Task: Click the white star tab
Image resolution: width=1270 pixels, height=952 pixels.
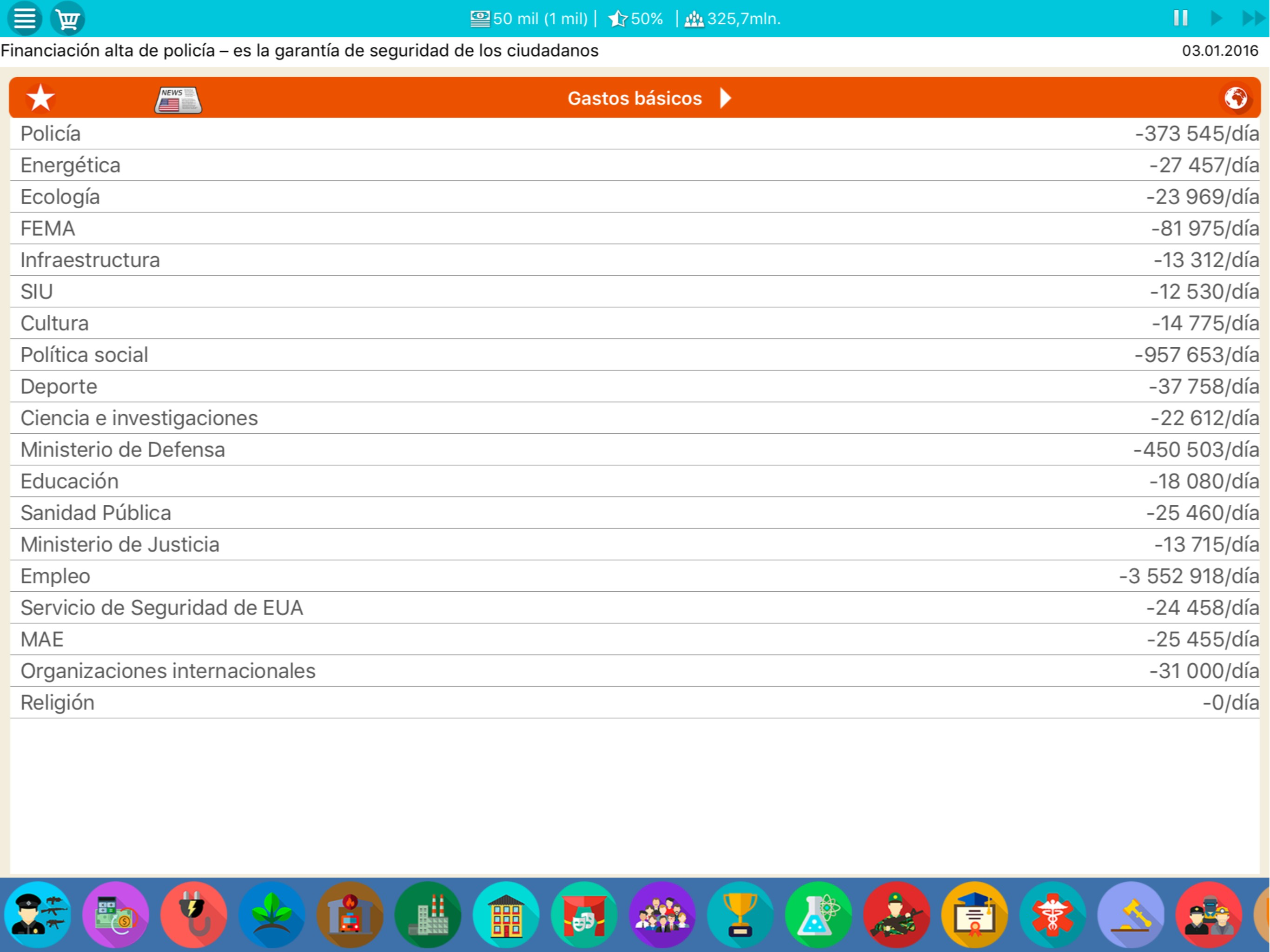Action: click(41, 98)
